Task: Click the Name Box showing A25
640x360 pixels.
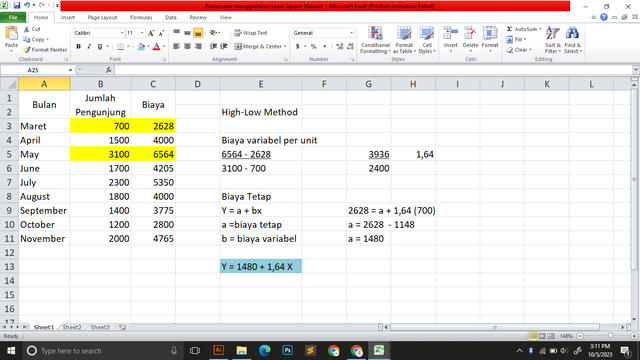Action: coord(34,70)
